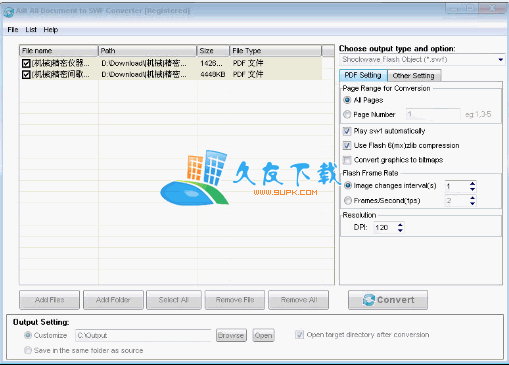Click the frames per second field showing 2
Image resolution: width=509 pixels, height=365 pixels.
tap(457, 201)
